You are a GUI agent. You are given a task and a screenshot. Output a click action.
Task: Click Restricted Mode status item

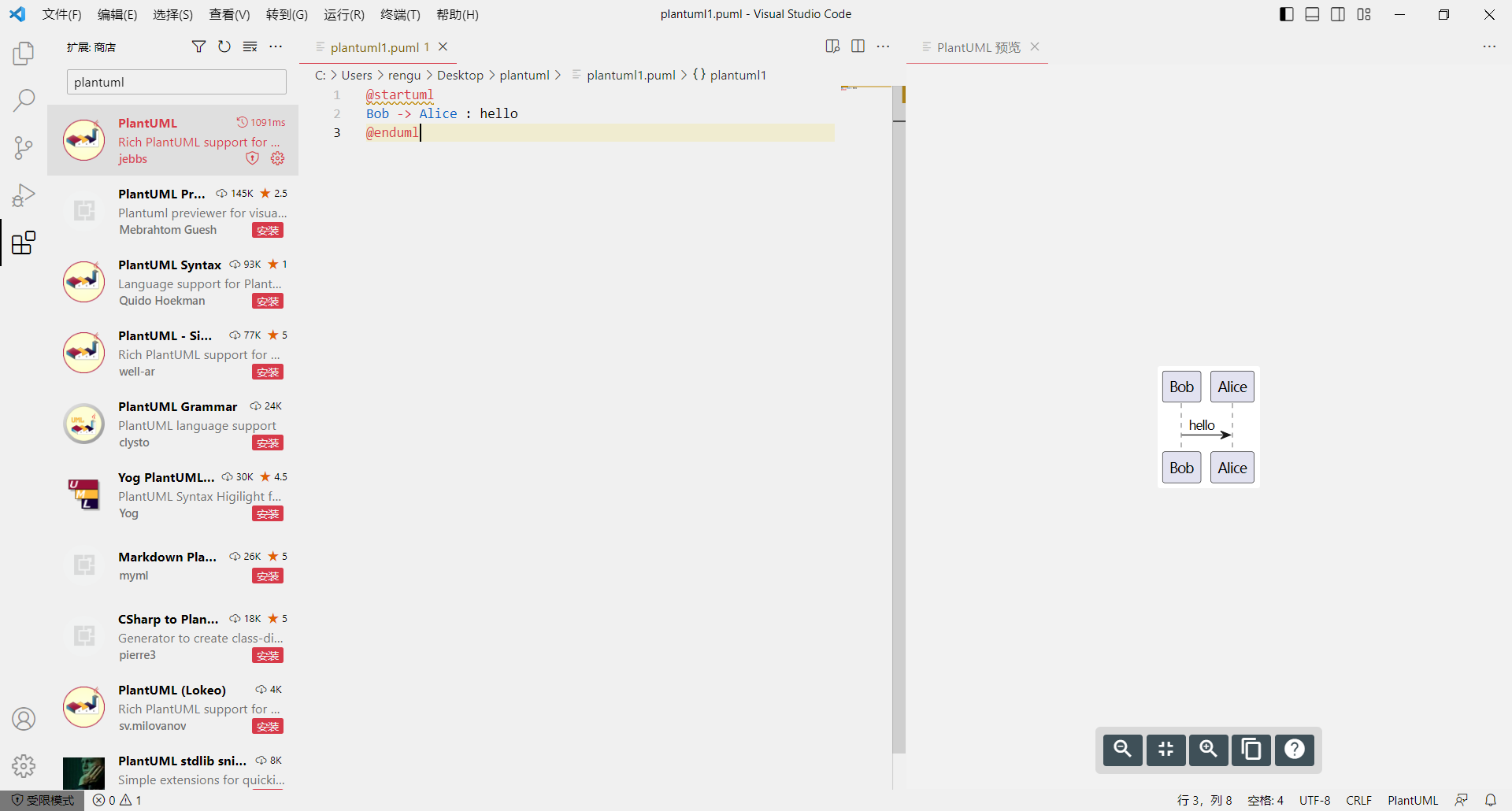tap(43, 800)
